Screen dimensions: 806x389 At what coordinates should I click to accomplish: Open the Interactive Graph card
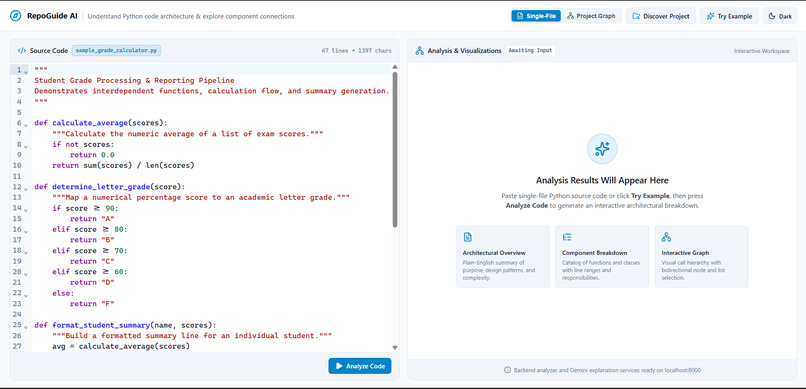pyautogui.click(x=702, y=256)
